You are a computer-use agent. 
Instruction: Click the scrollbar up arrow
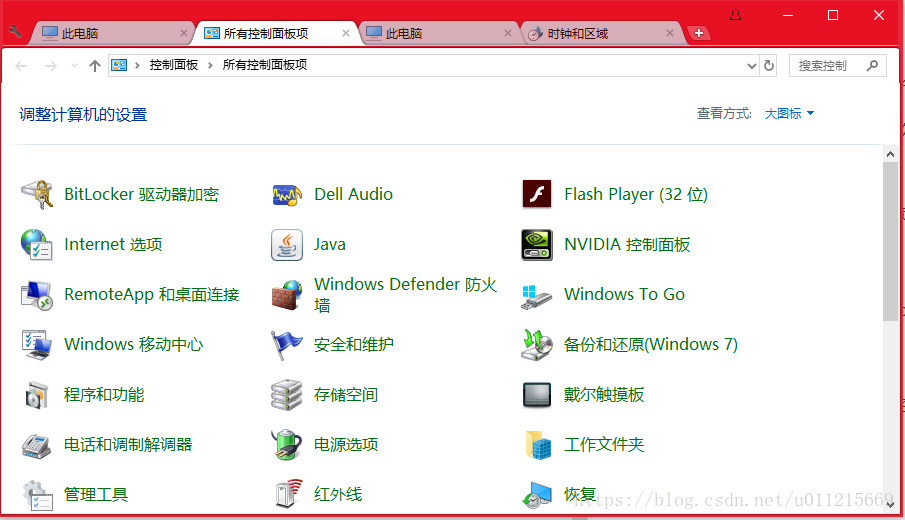tap(890, 154)
